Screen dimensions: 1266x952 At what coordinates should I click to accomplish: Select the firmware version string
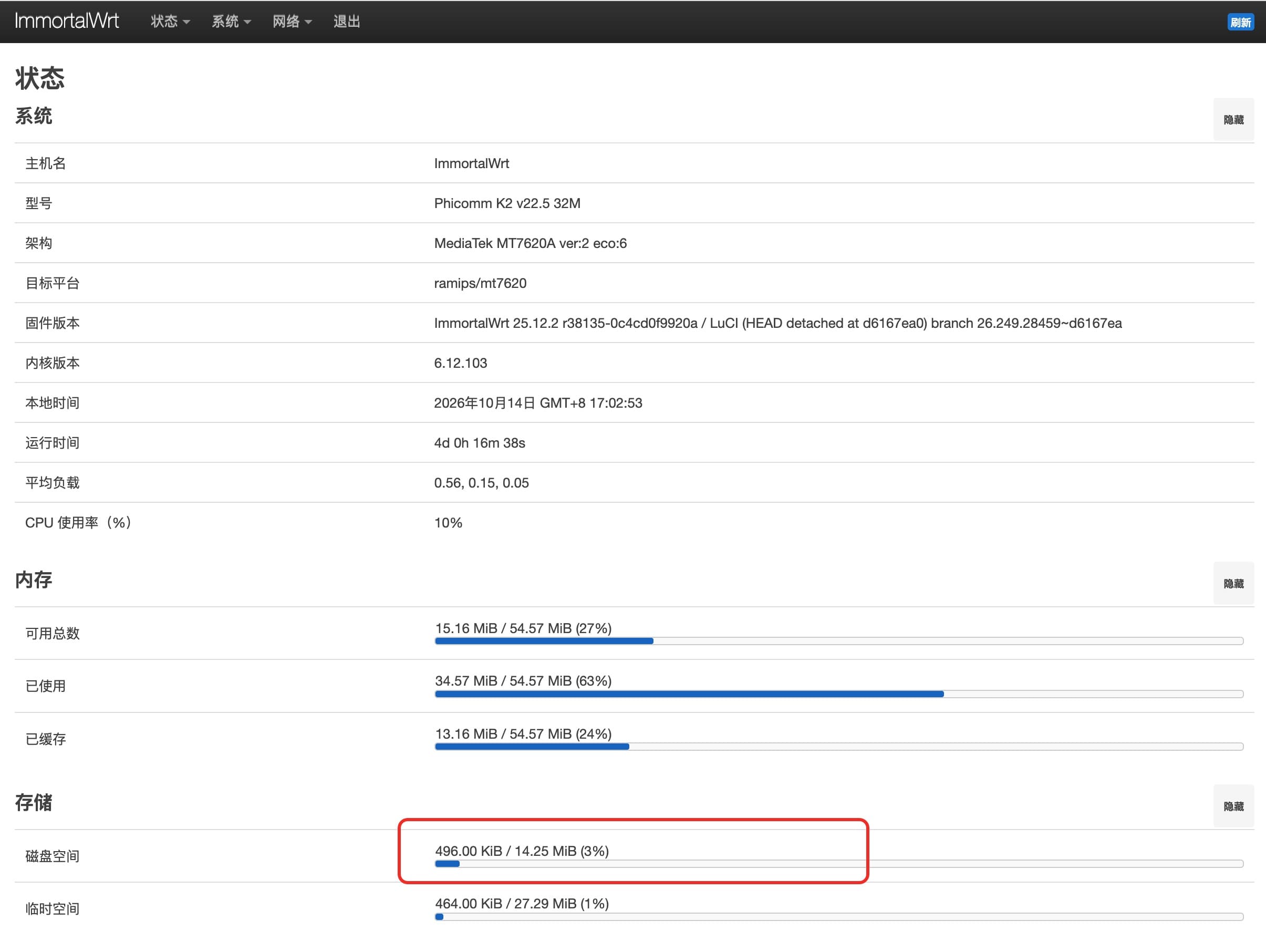778,323
